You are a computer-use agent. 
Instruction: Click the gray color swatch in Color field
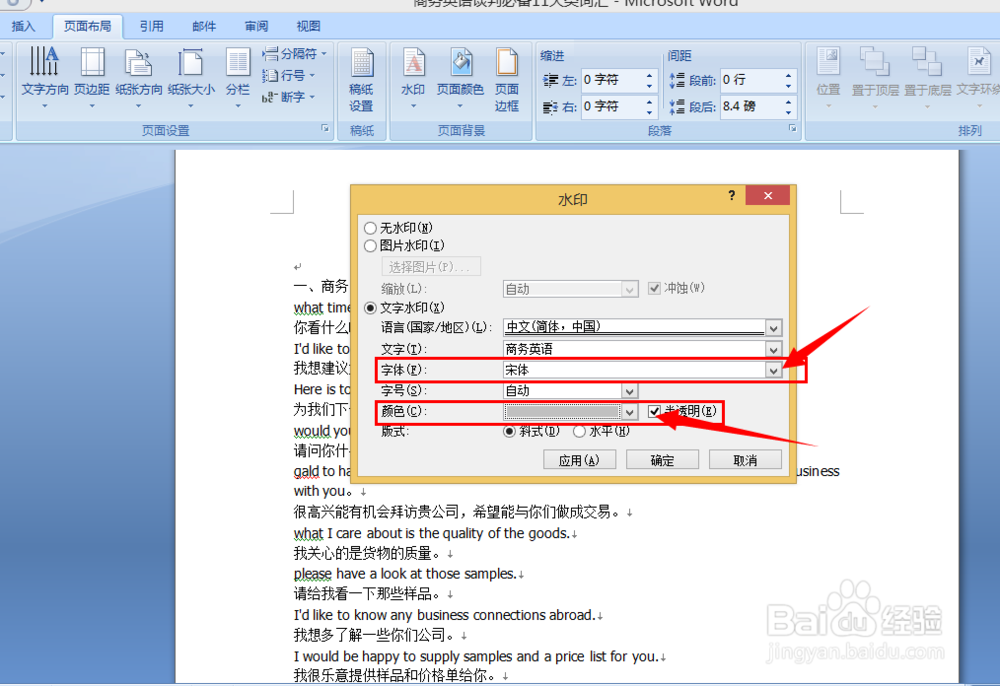click(x=562, y=412)
